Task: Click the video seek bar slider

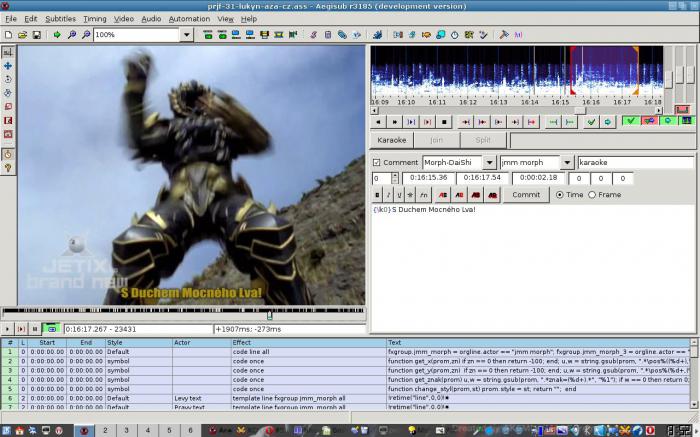Action: (x=270, y=315)
